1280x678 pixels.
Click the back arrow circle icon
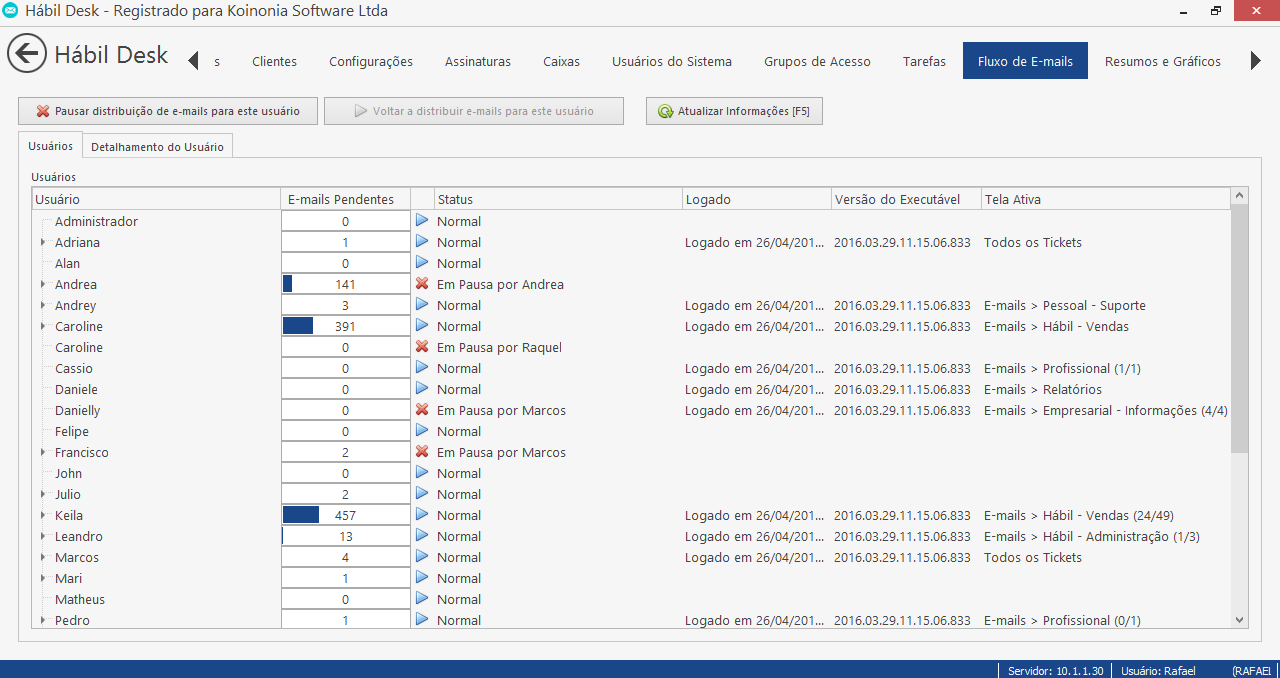(27, 54)
